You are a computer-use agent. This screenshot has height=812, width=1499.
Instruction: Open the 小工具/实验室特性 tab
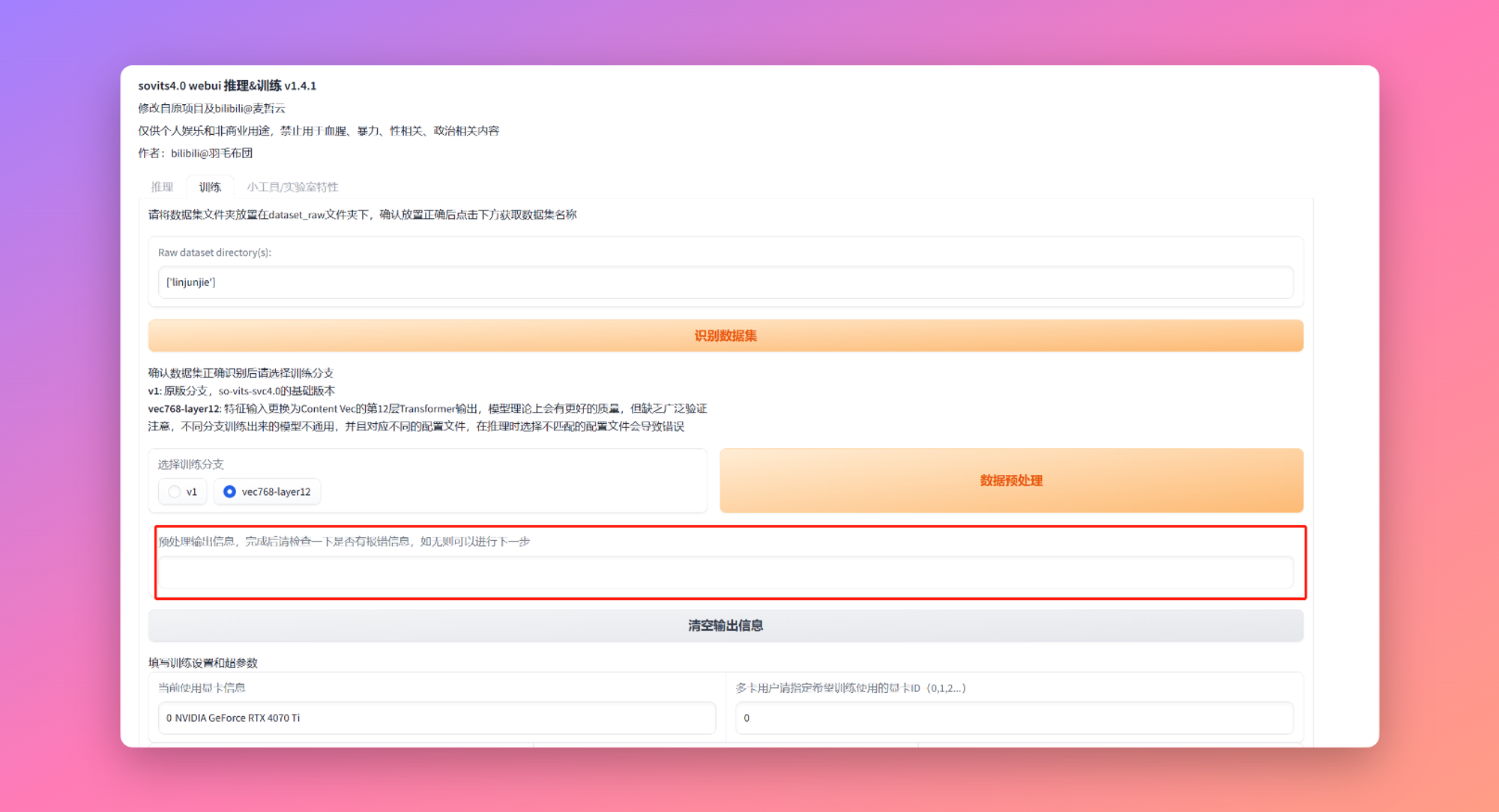292,187
